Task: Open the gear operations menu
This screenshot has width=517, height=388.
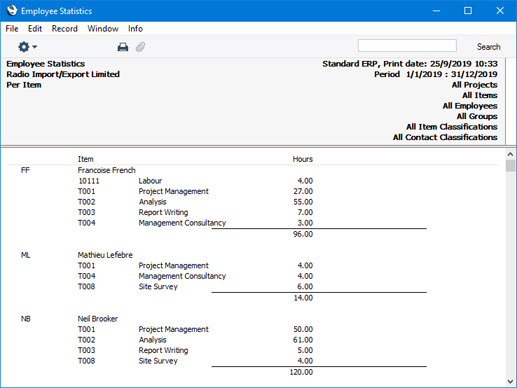Action: pyautogui.click(x=27, y=47)
